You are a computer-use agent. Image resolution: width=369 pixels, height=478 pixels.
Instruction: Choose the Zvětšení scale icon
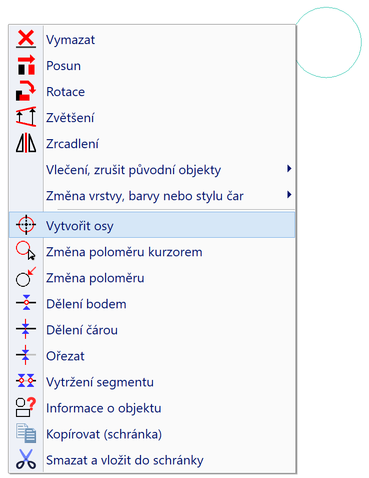click(26, 117)
